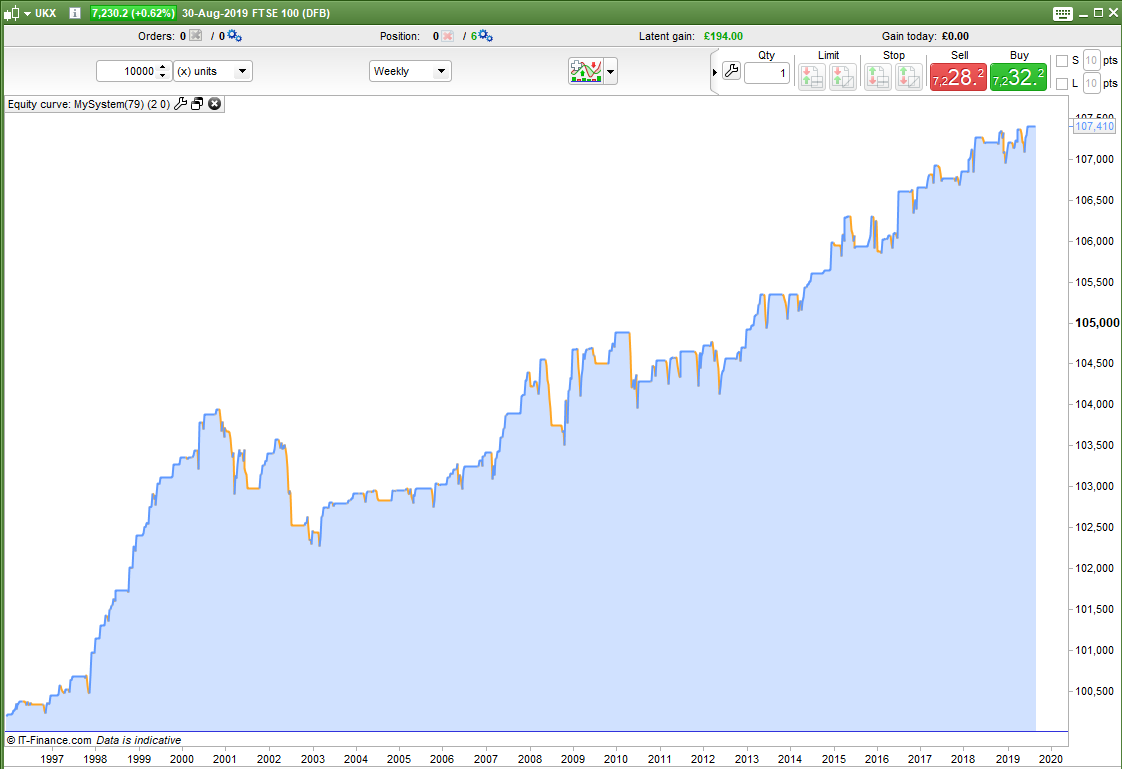Click the first Stop order icon

(878, 77)
